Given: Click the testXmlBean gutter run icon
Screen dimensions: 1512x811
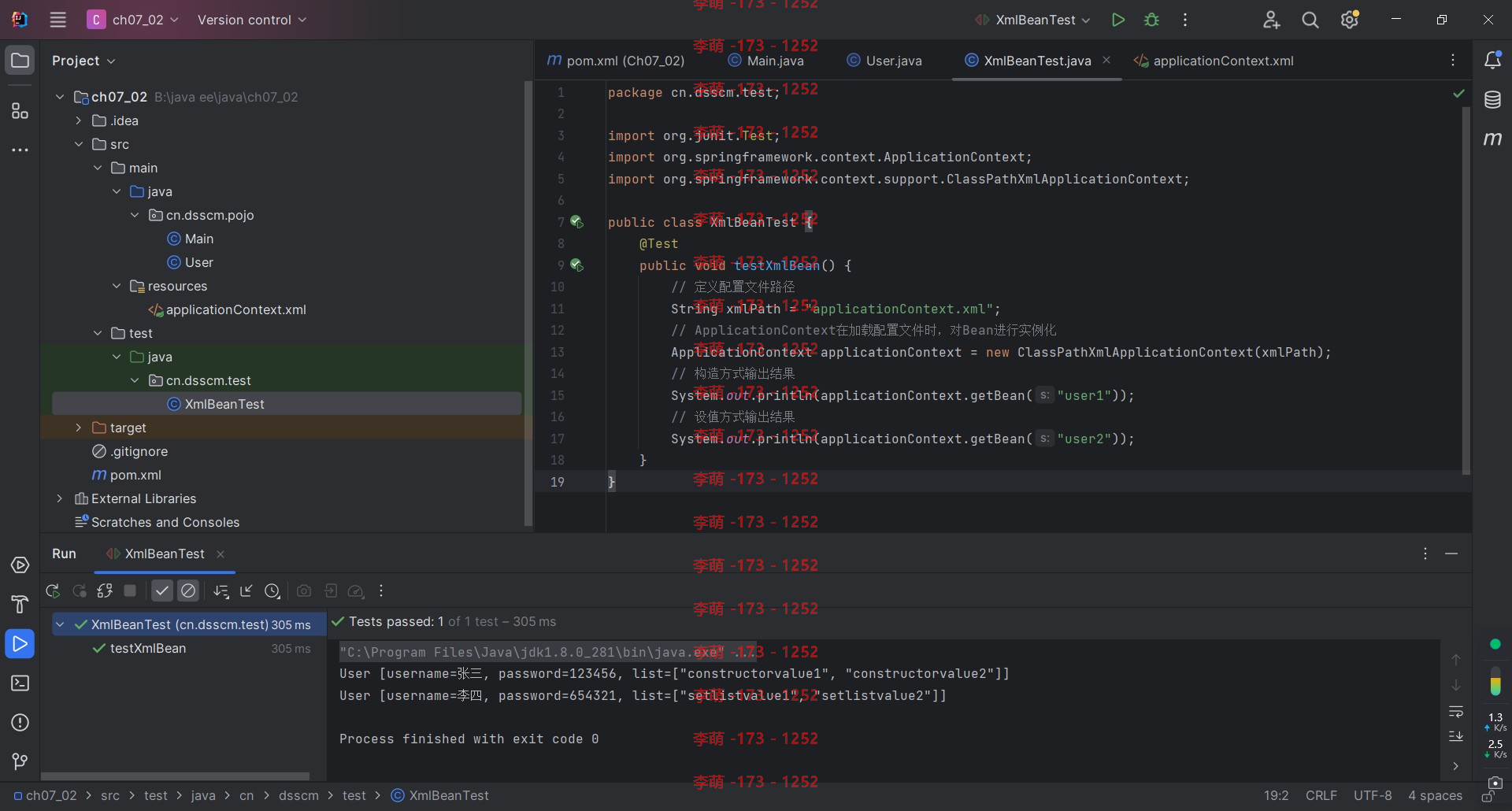Looking at the screenshot, I should [576, 265].
